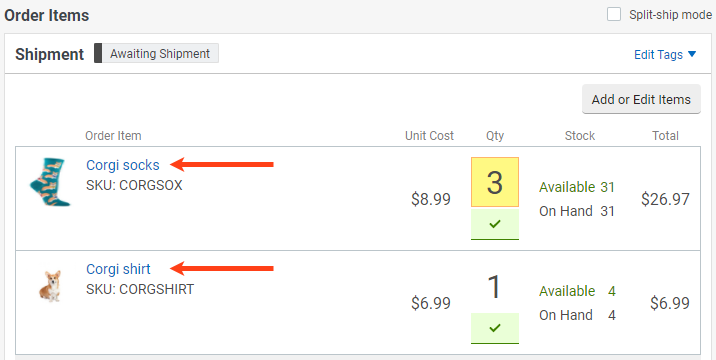716x360 pixels.
Task: Click the Corgi socks product thumbnail
Action: 50,182
